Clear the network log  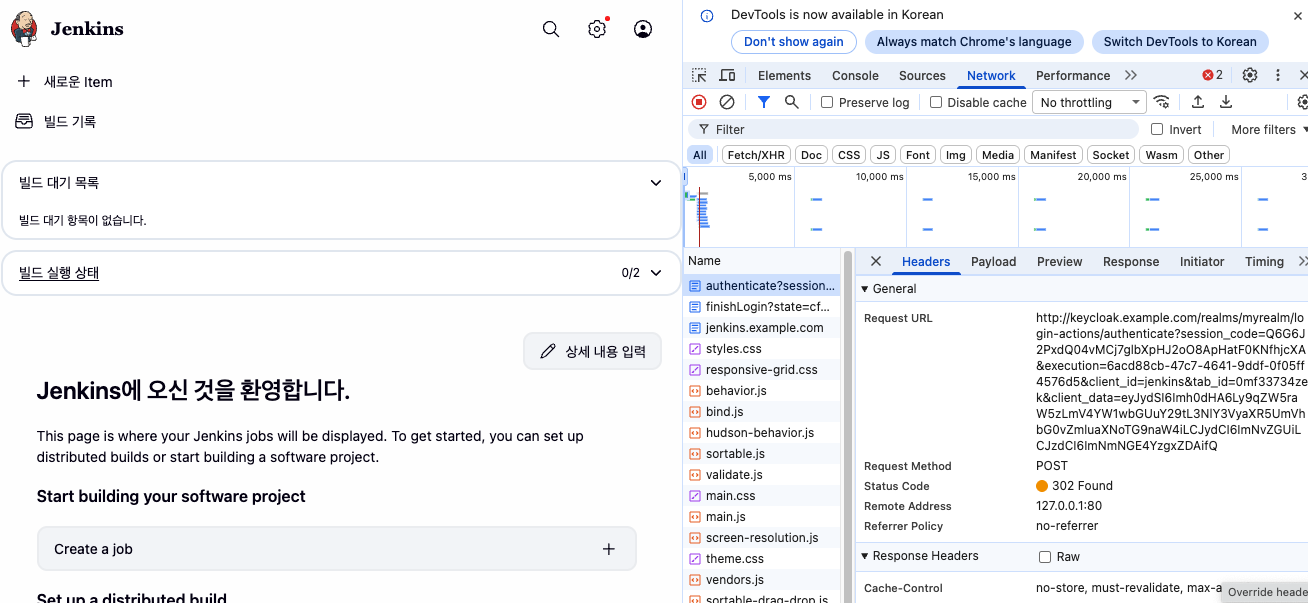tap(727, 102)
